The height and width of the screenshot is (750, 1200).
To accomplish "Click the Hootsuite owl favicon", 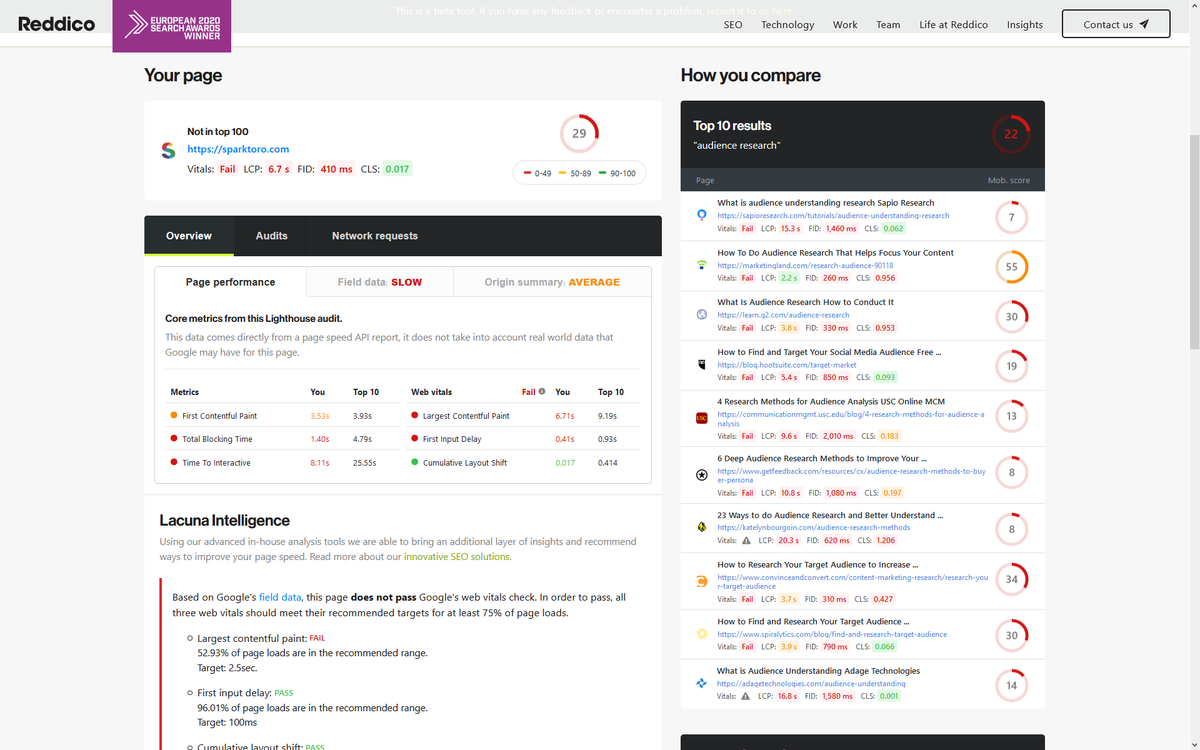I will [702, 364].
